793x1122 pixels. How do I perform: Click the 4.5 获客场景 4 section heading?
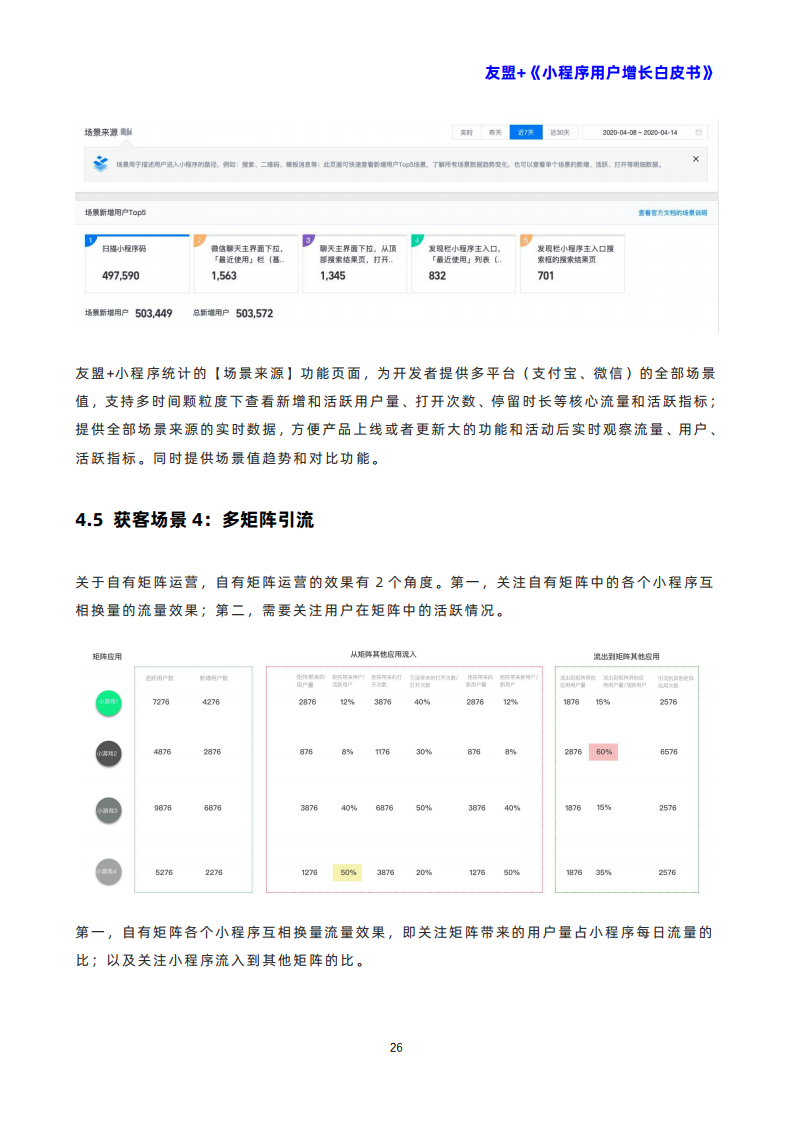[195, 520]
